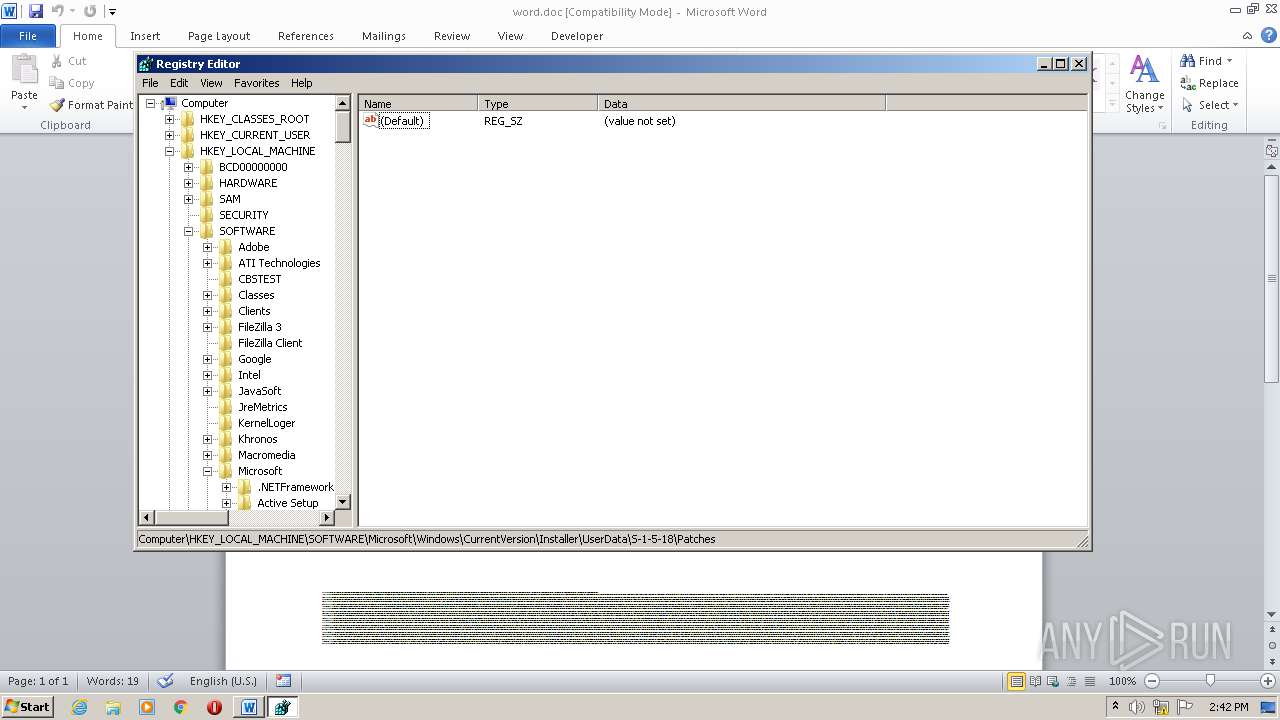
Task: Open Registry Editor Help menu
Action: tap(302, 83)
